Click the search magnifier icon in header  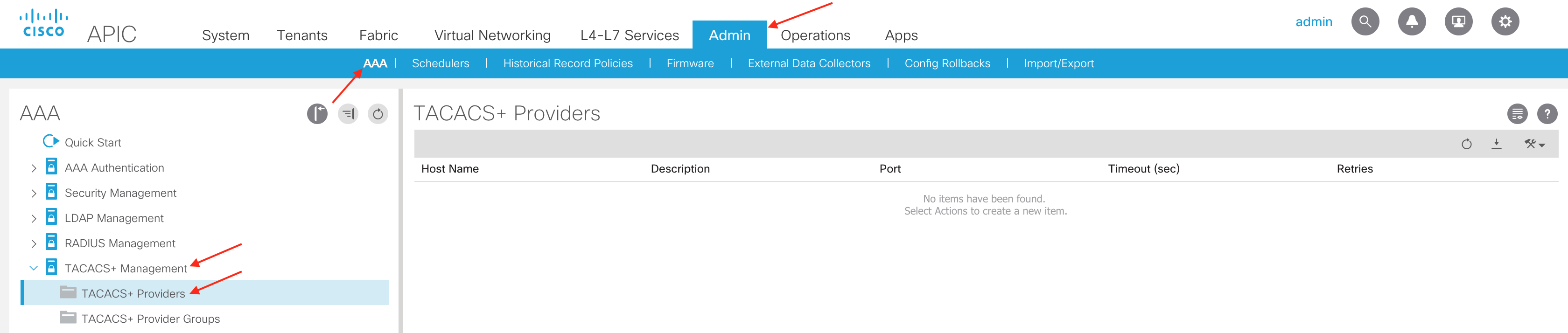click(x=1365, y=22)
